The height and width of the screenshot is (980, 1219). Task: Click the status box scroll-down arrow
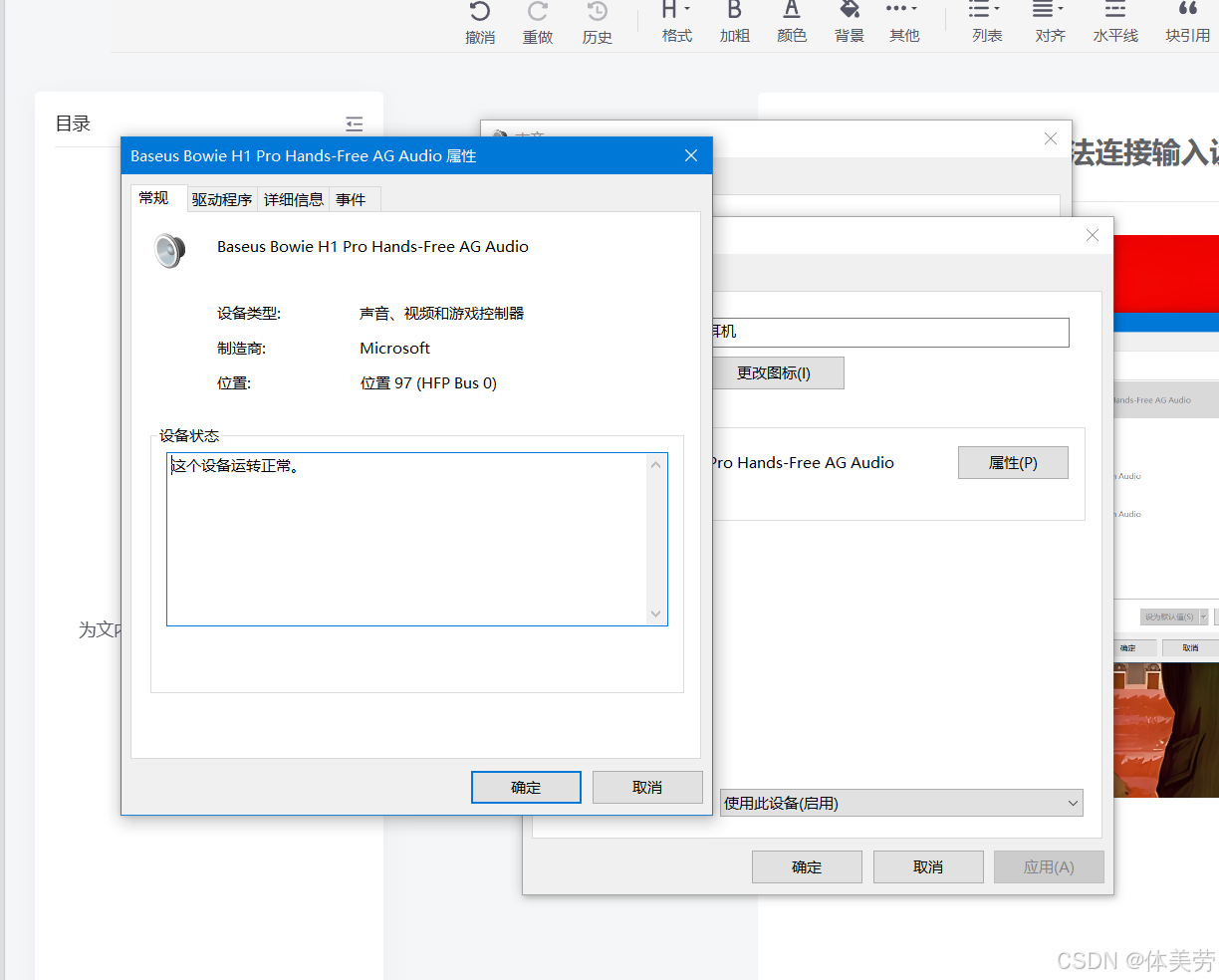coord(655,613)
